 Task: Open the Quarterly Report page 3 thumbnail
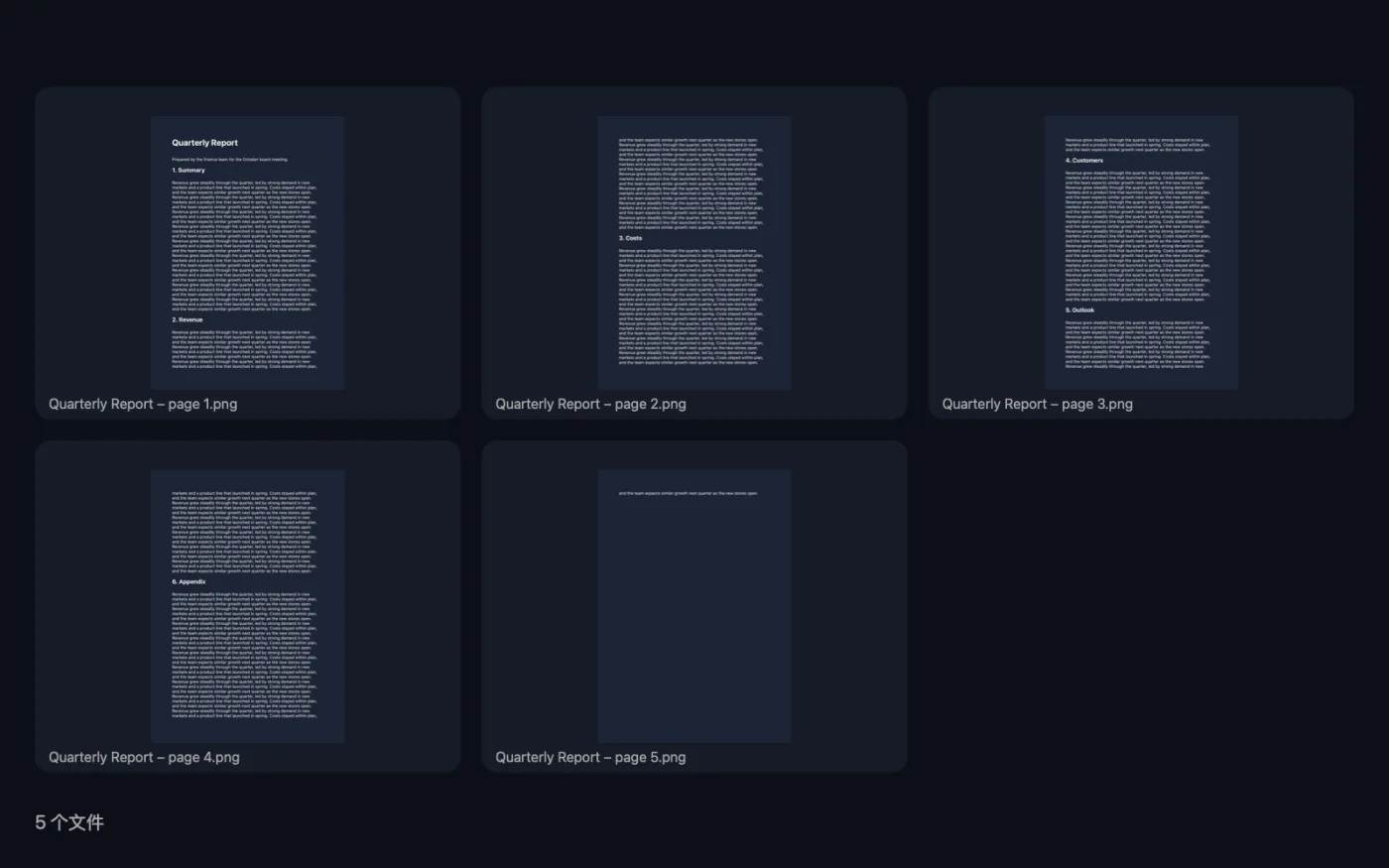(x=1141, y=253)
